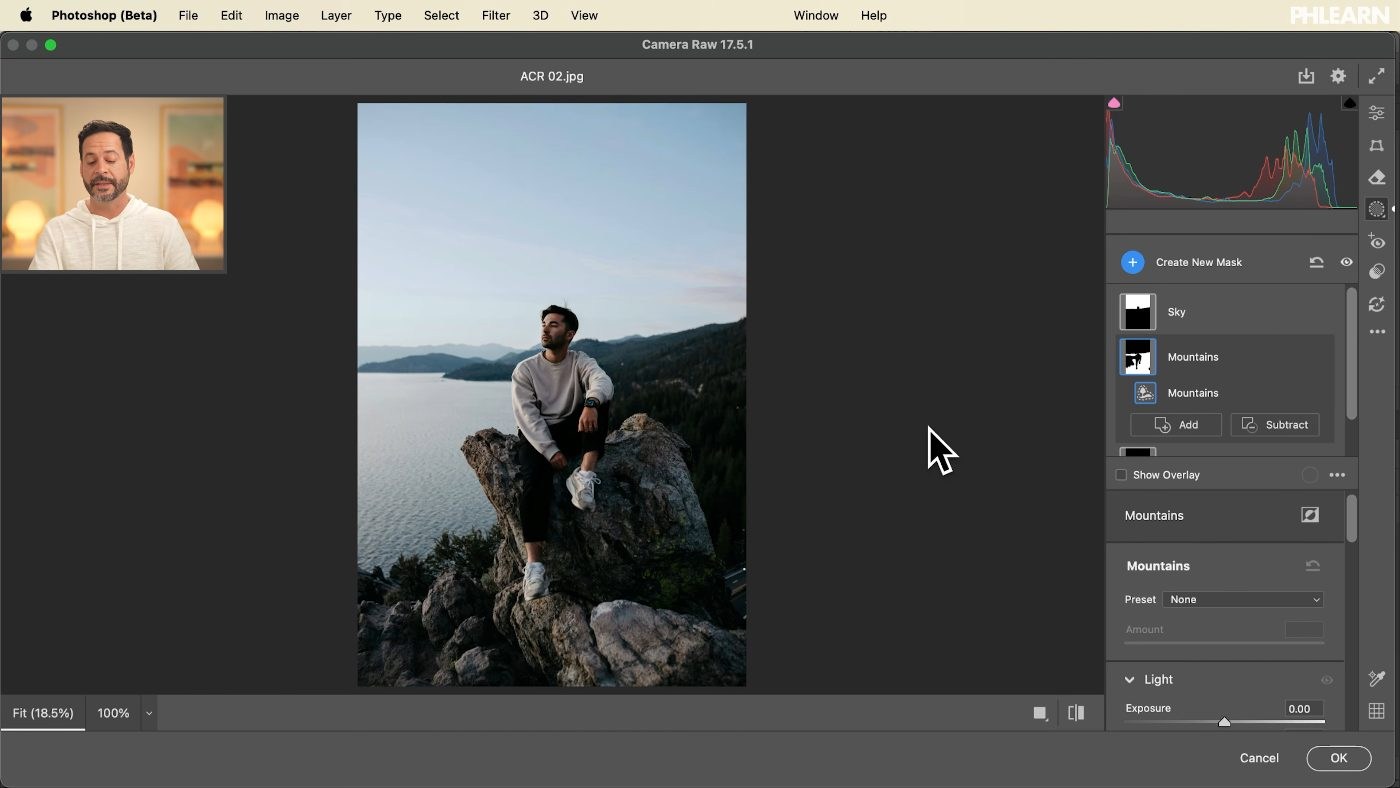This screenshot has width=1400, height=788.
Task: Select the Geometry crop tool icon
Action: pyautogui.click(x=1377, y=146)
